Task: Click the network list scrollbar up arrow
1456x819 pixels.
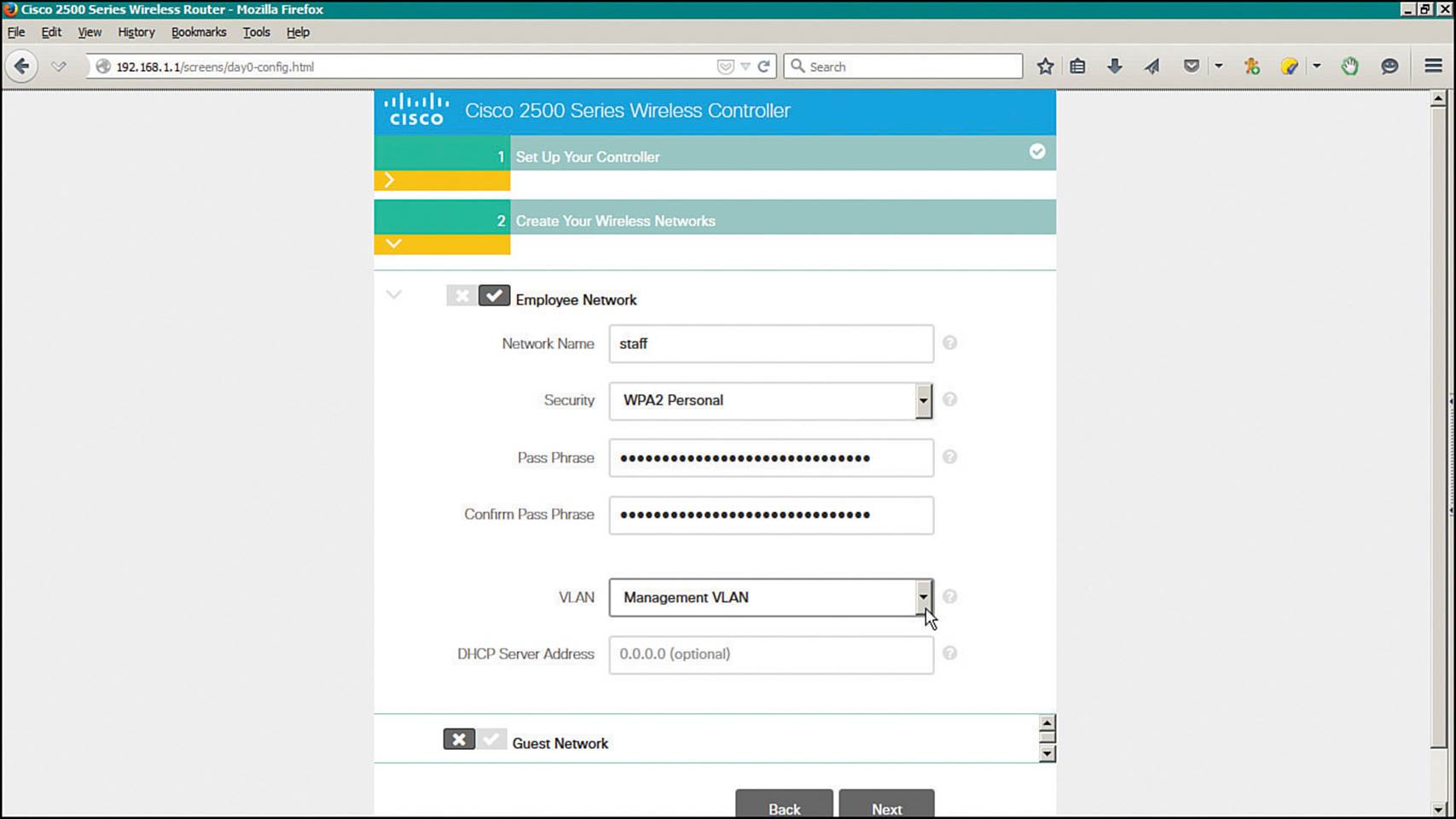Action: 1047,723
